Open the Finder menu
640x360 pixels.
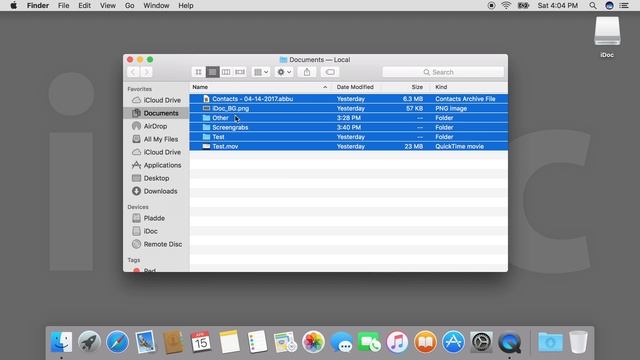[x=38, y=5]
